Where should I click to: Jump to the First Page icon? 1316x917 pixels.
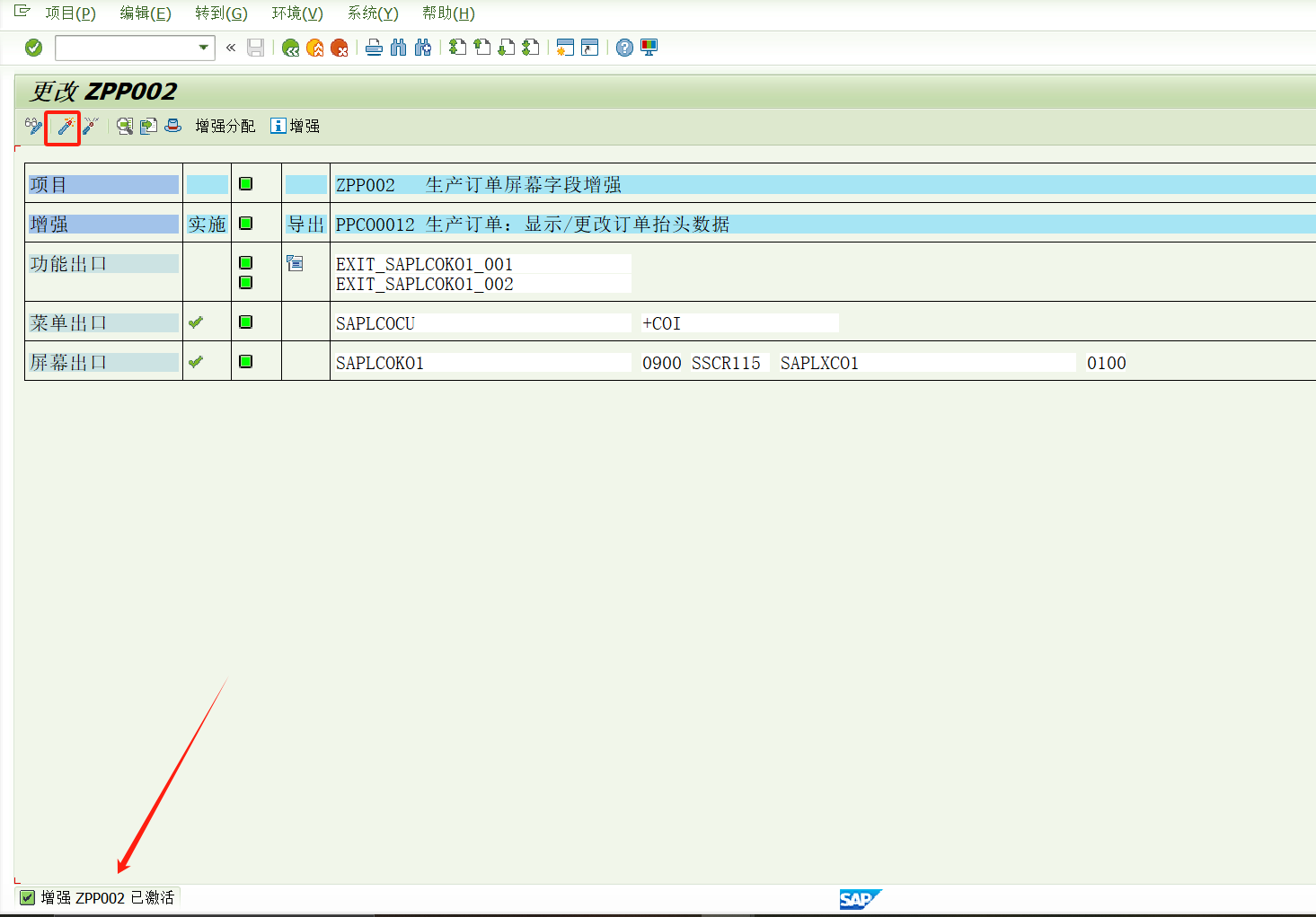458,48
